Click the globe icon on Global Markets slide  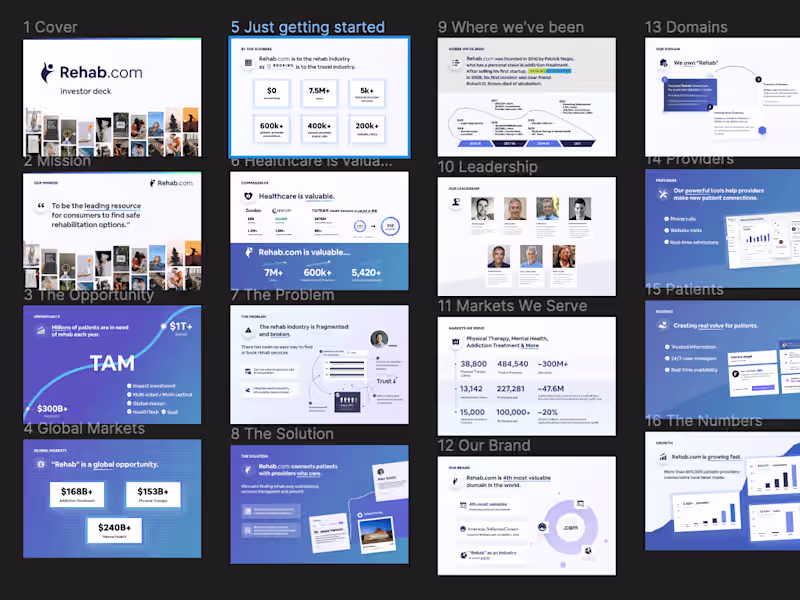(41, 464)
